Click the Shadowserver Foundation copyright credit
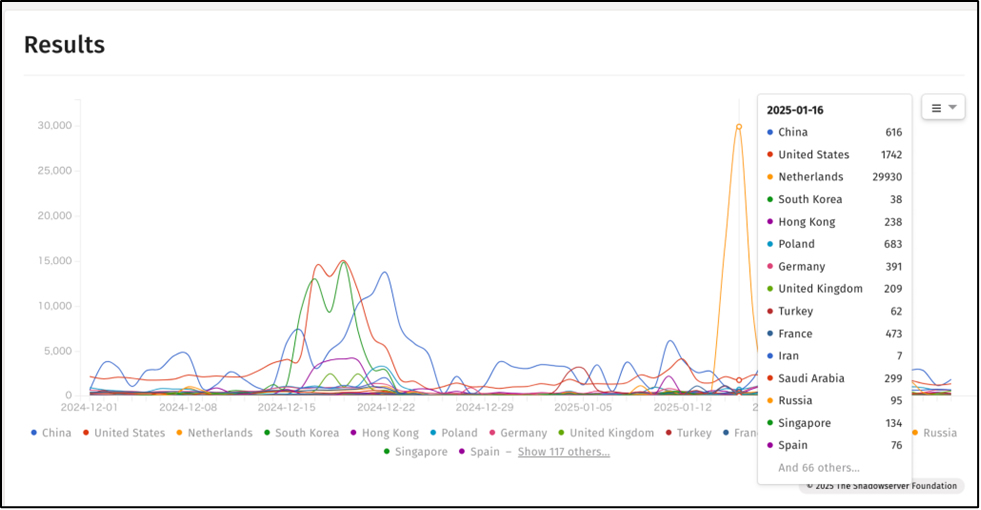The height and width of the screenshot is (510, 981). (881, 486)
